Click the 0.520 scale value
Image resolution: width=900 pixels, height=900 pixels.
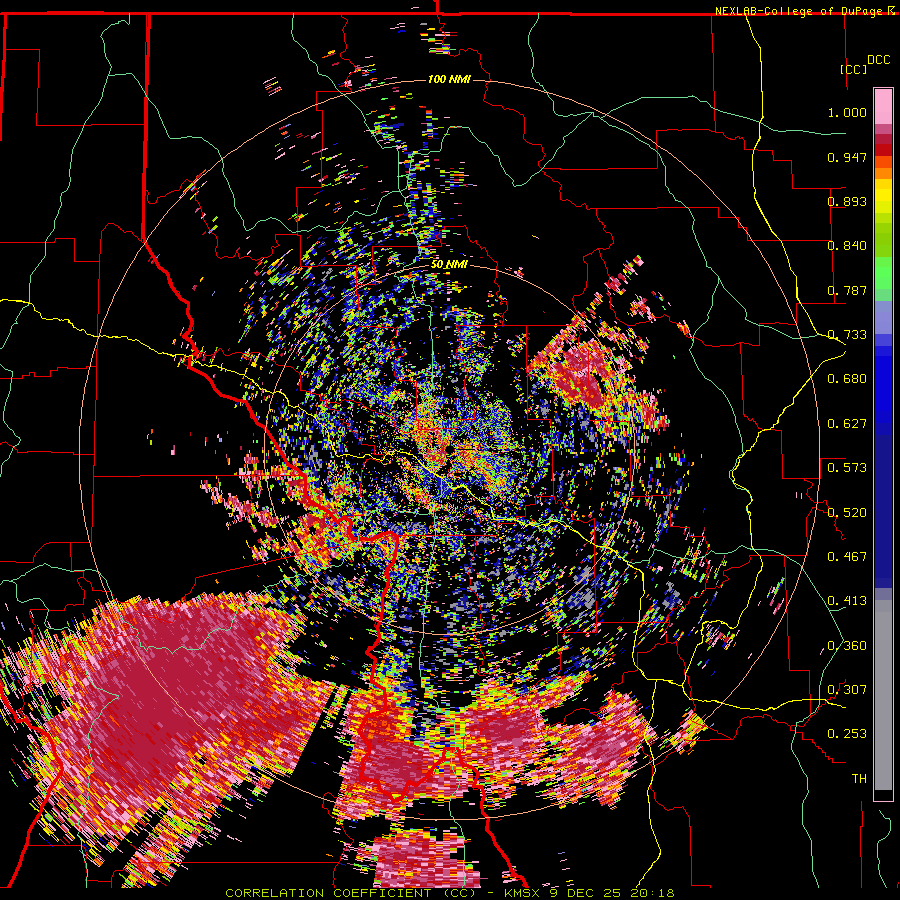pyautogui.click(x=847, y=513)
